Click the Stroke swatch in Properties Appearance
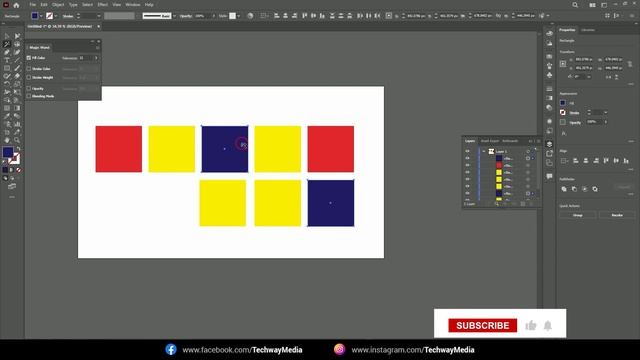This screenshot has height=360, width=640. point(563,112)
